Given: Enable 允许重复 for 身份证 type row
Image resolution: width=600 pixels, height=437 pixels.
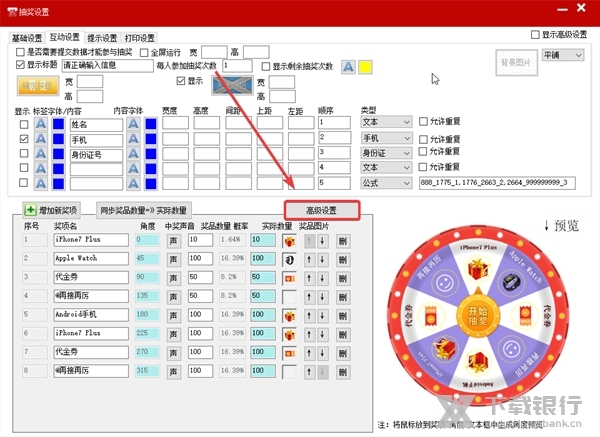Looking at the screenshot, I should coord(423,152).
